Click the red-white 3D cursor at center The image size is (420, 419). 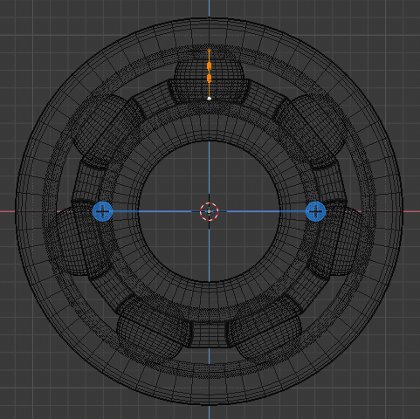209,211
